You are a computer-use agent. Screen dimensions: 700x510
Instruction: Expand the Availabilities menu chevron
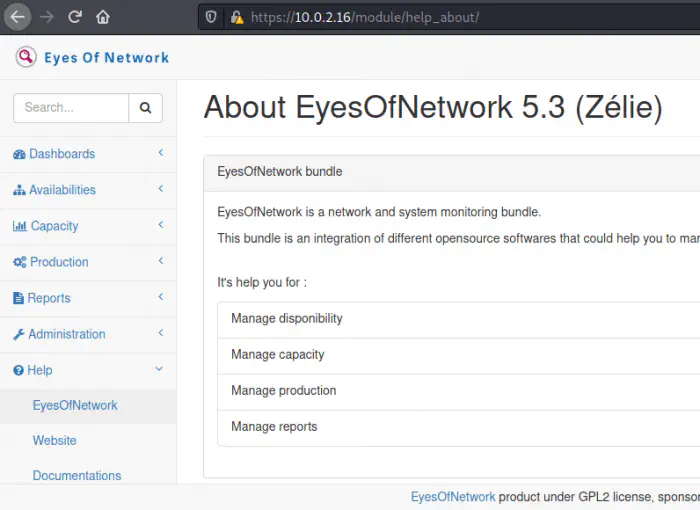click(160, 189)
